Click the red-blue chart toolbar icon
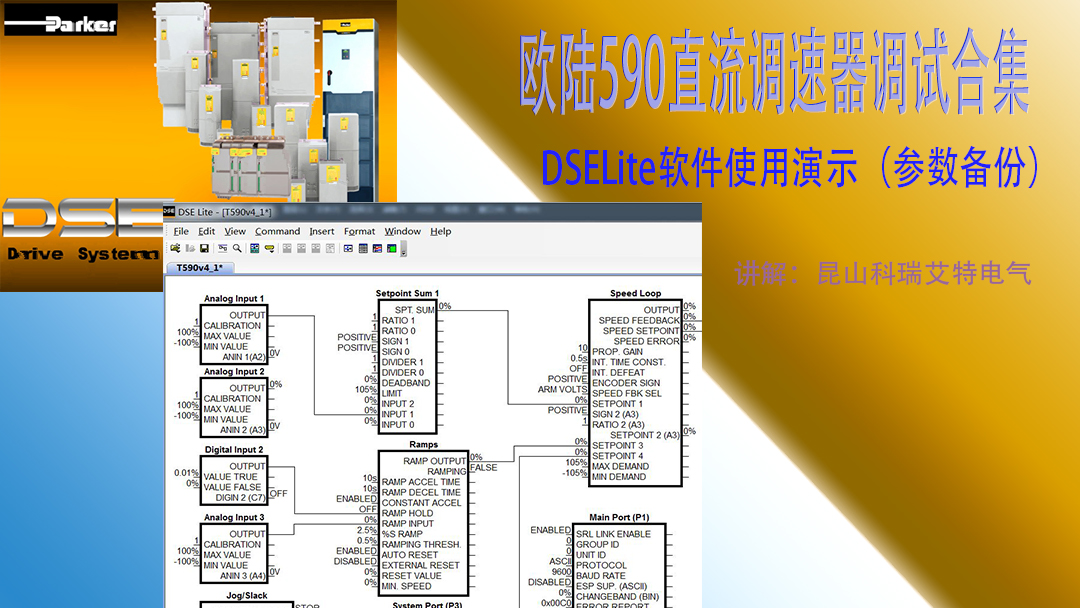The width and height of the screenshot is (1080, 608). tap(377, 248)
